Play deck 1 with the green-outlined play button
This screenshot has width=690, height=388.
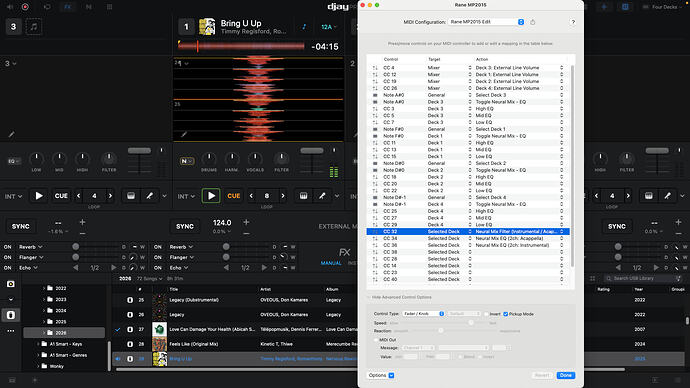[211, 196]
